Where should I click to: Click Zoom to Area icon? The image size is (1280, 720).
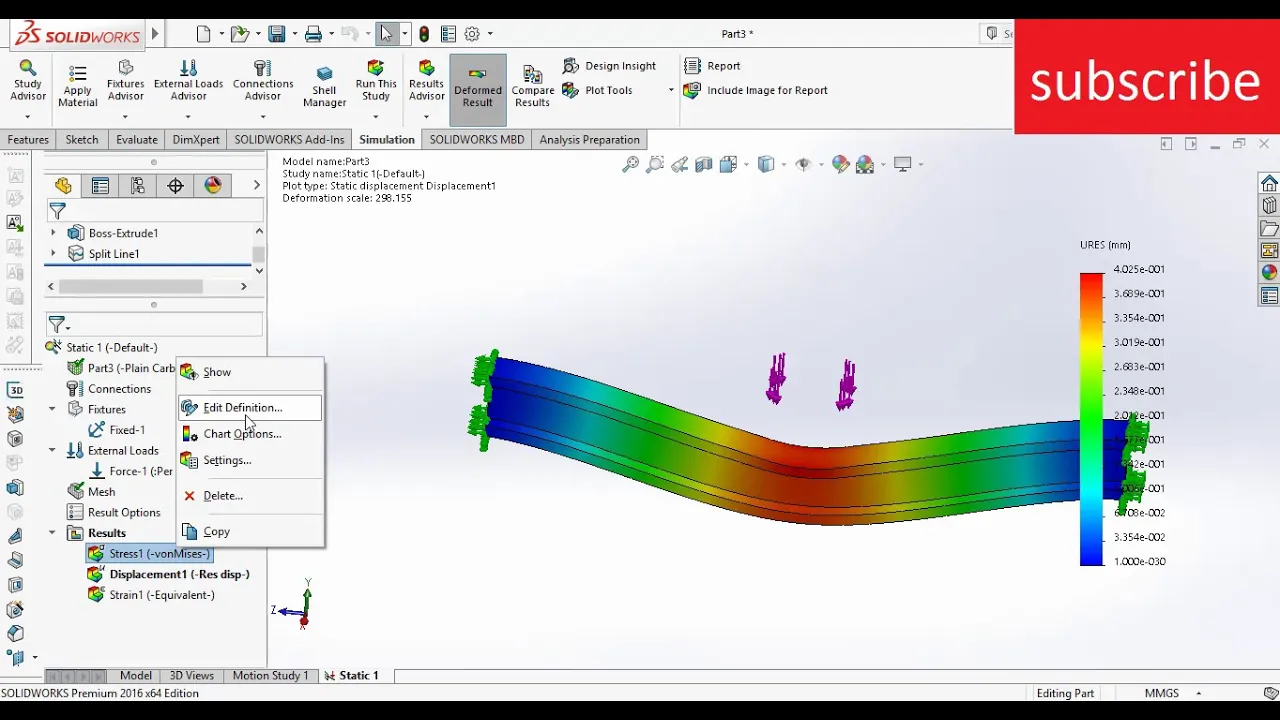pos(655,165)
